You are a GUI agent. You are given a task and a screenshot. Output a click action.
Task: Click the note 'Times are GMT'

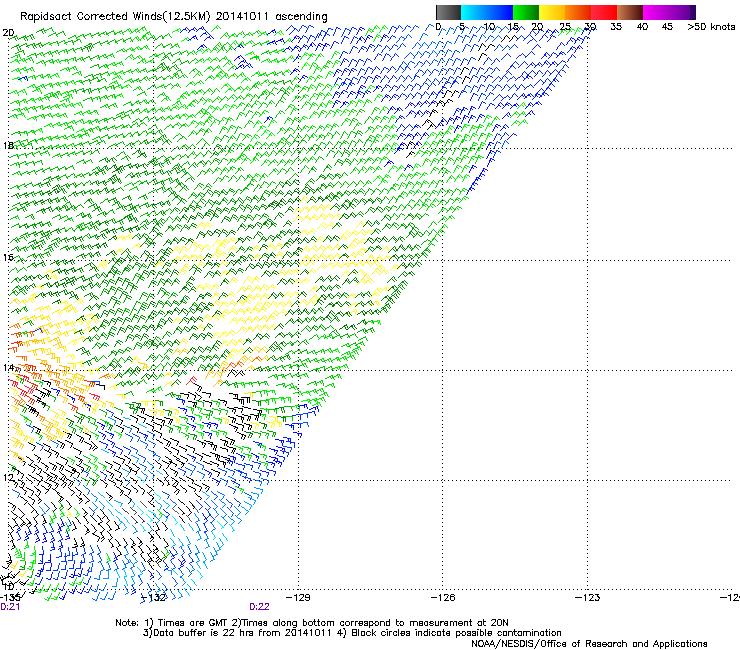(x=192, y=623)
